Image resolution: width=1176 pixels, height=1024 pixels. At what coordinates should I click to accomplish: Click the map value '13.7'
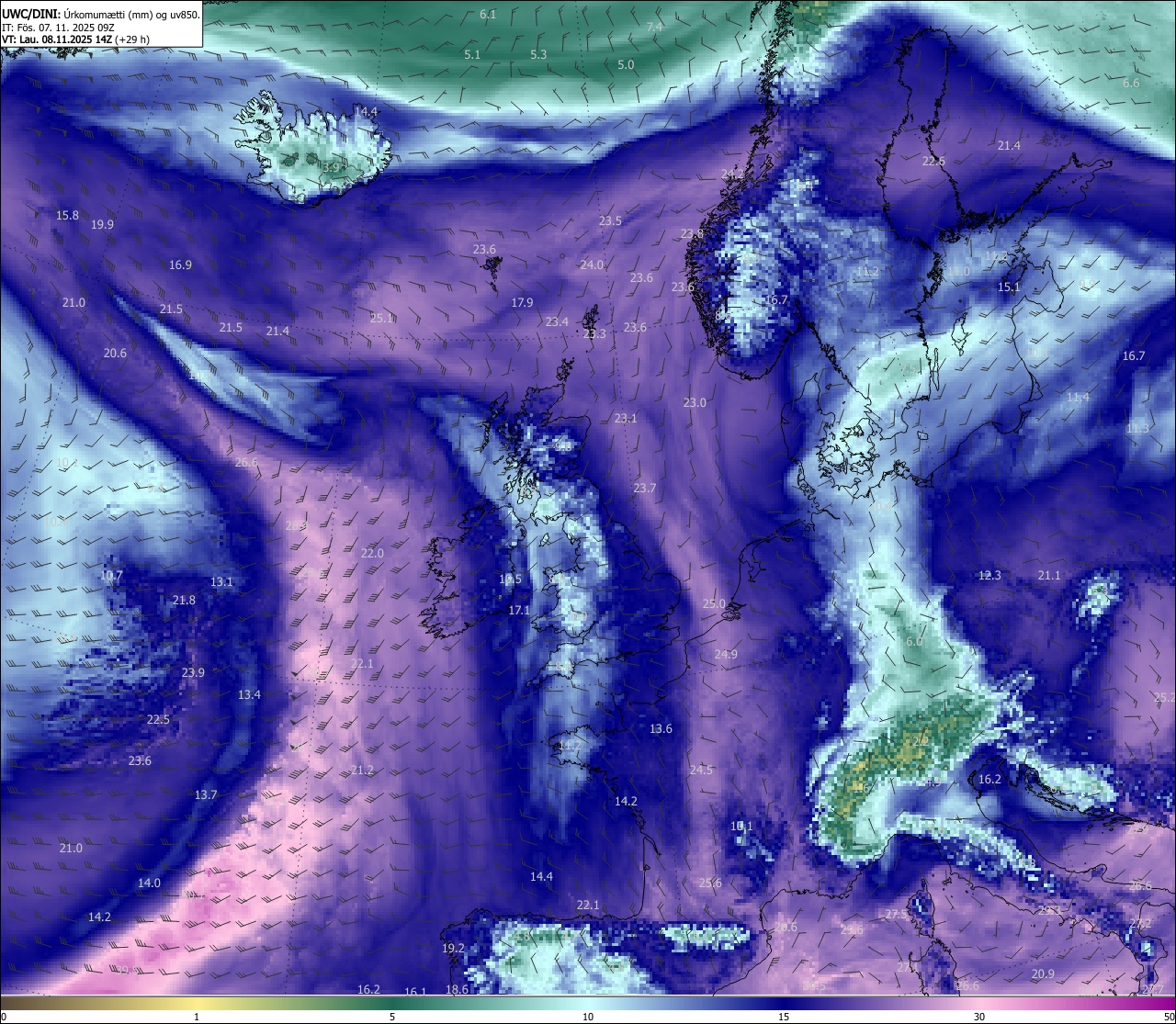[206, 794]
